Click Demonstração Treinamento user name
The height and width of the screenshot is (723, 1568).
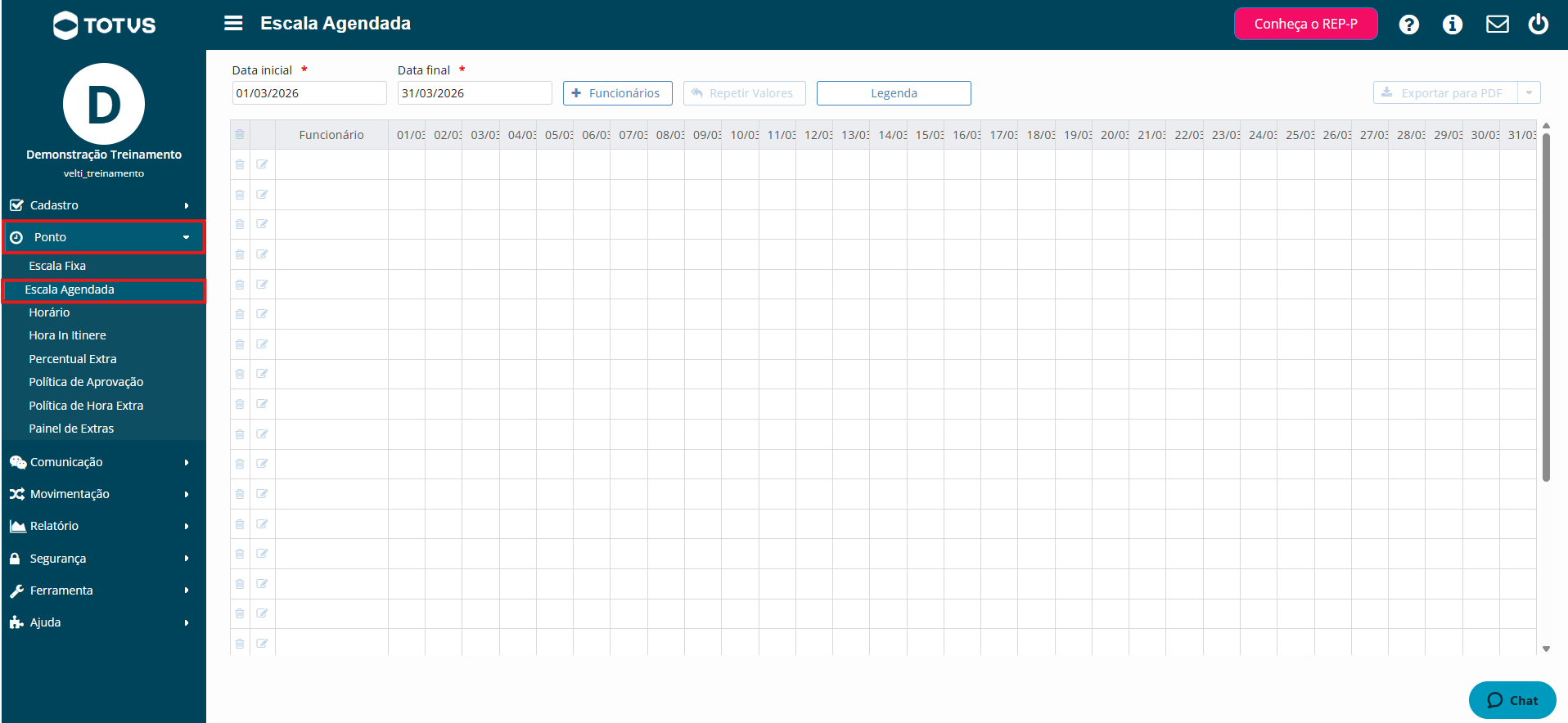[104, 155]
